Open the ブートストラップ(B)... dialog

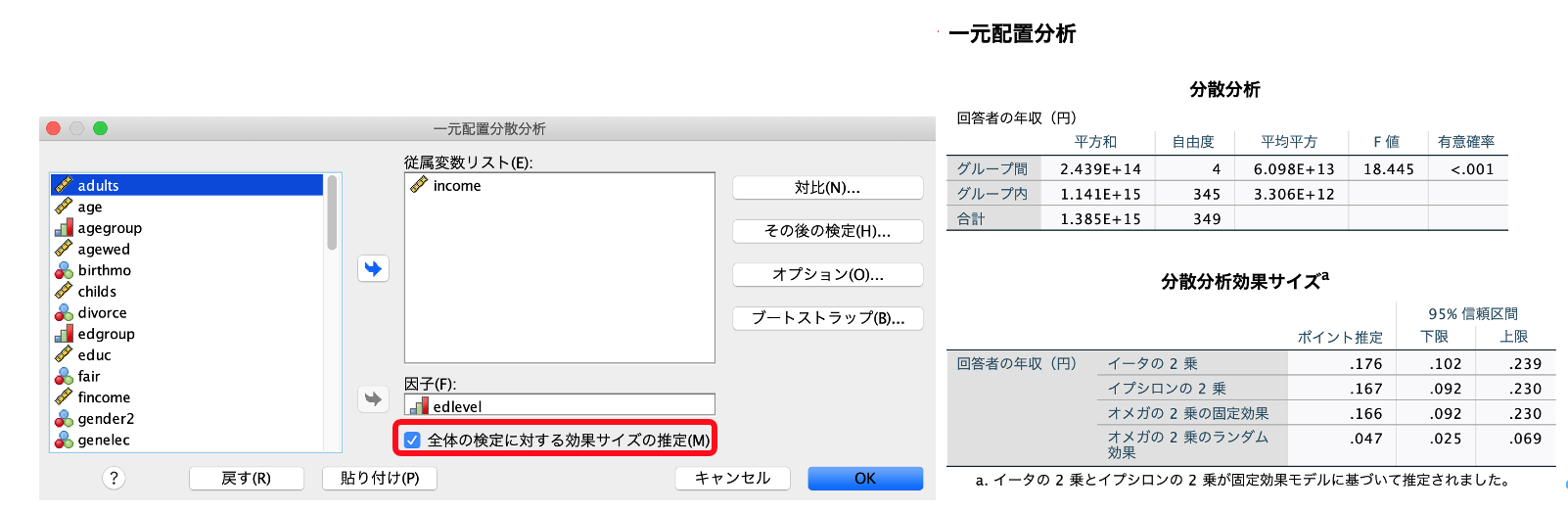827,318
